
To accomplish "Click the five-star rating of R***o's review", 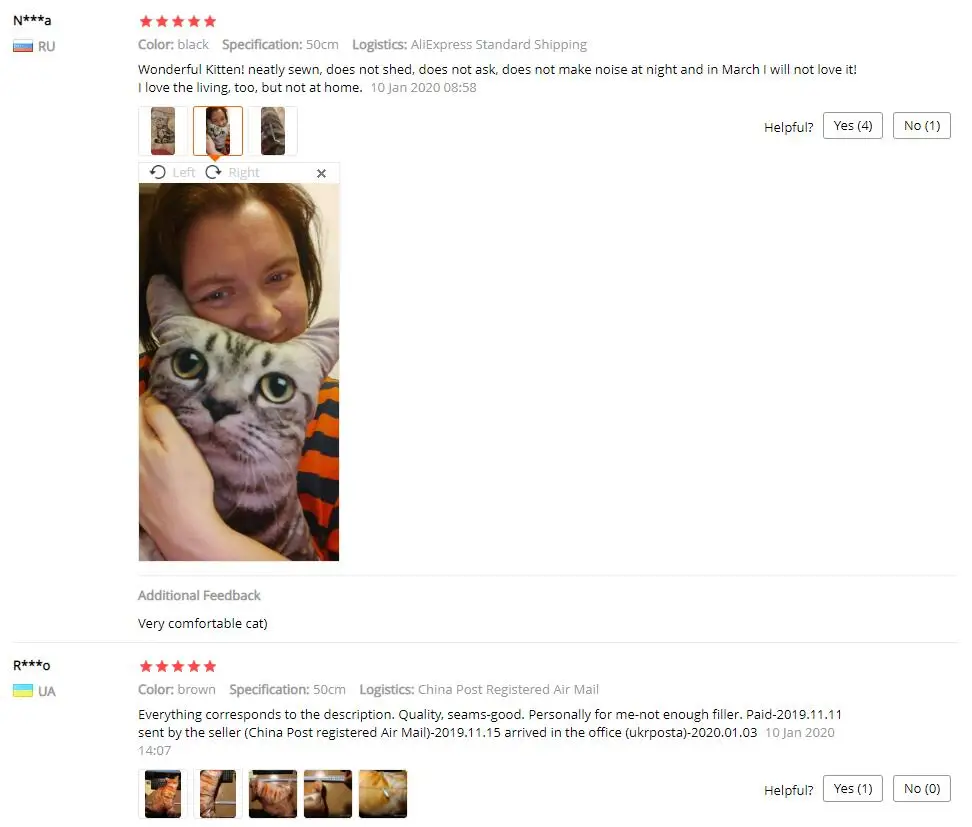I will (x=178, y=666).
